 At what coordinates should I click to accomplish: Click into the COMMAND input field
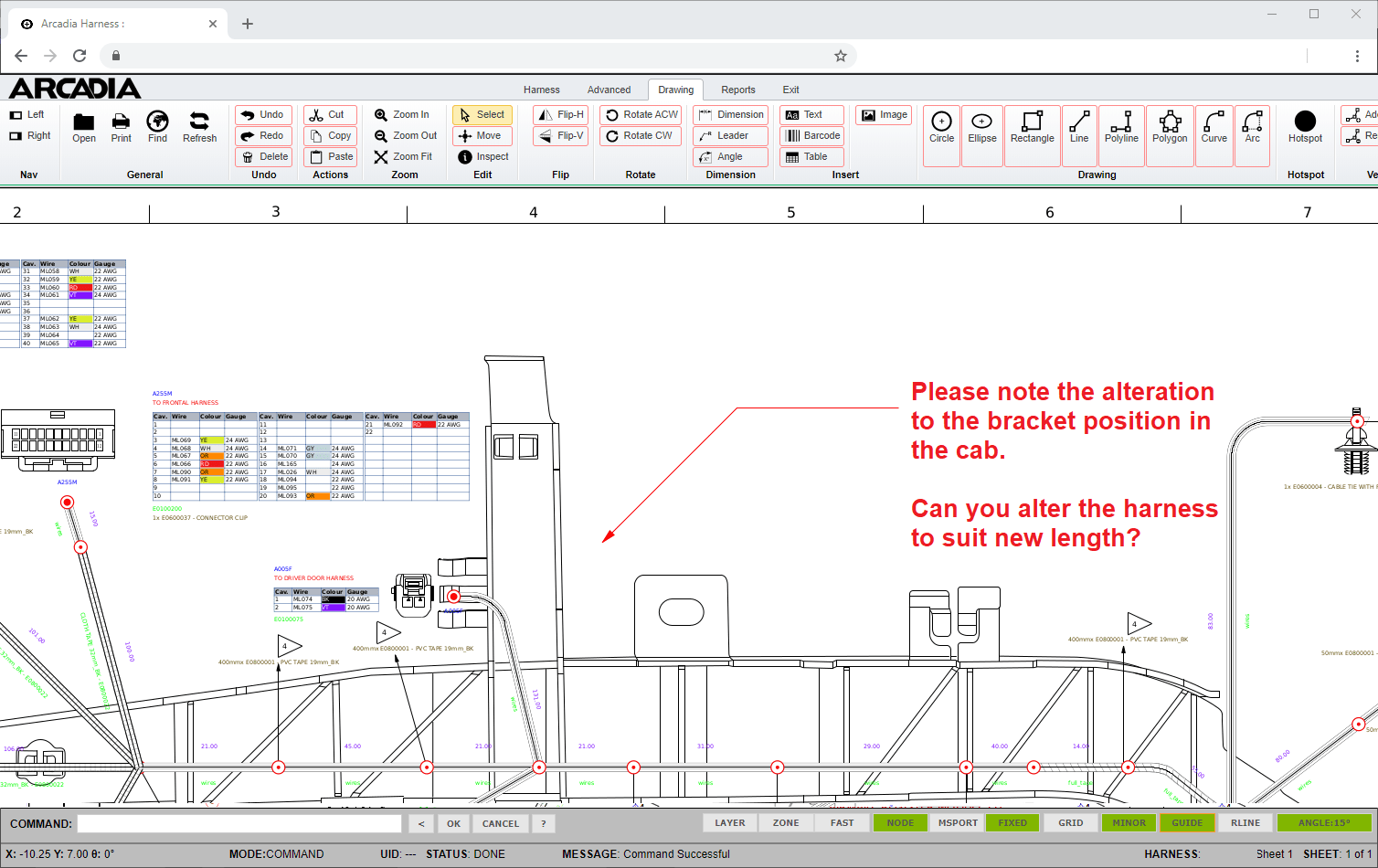239,823
